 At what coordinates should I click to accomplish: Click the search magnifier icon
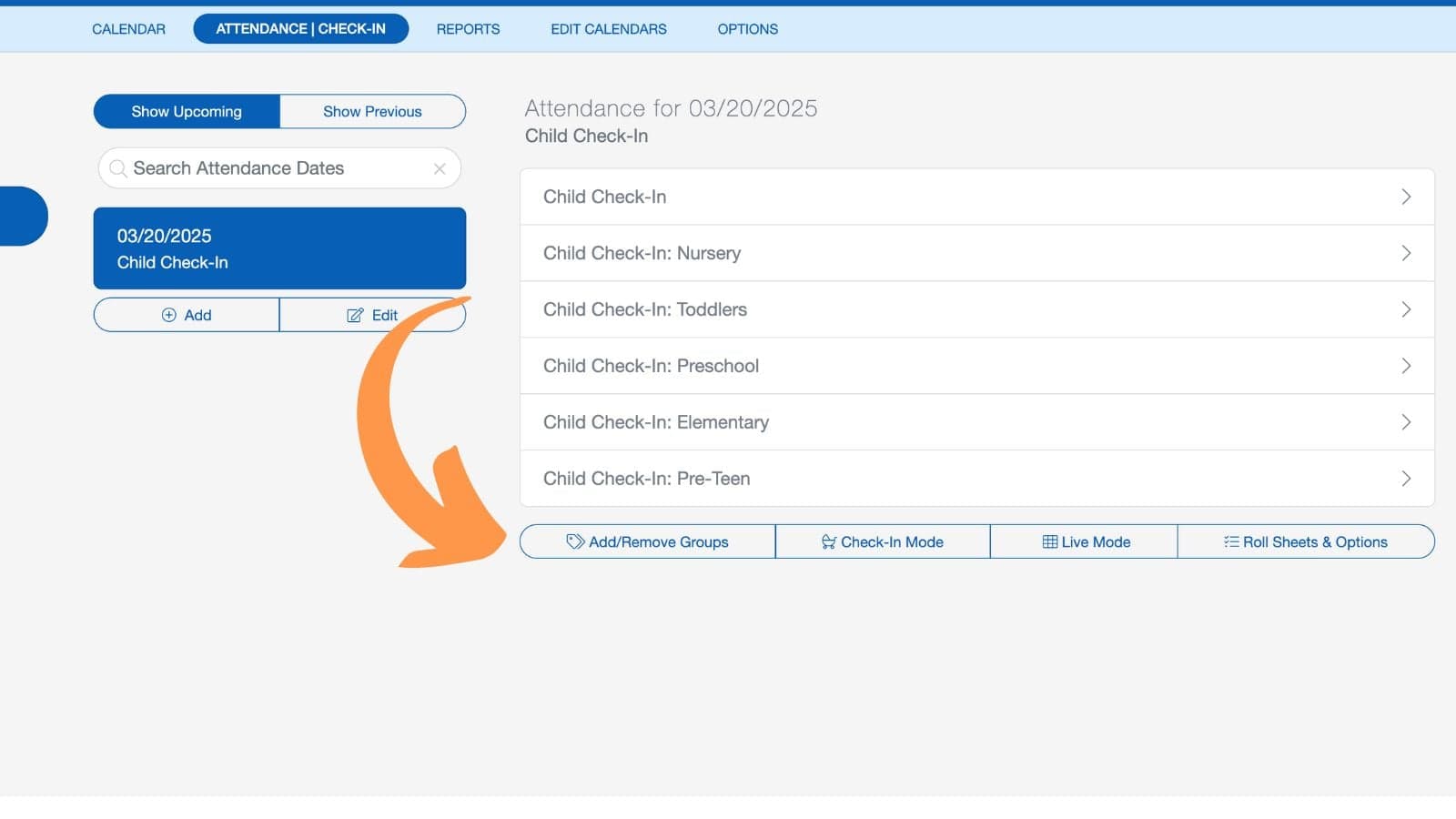(117, 168)
